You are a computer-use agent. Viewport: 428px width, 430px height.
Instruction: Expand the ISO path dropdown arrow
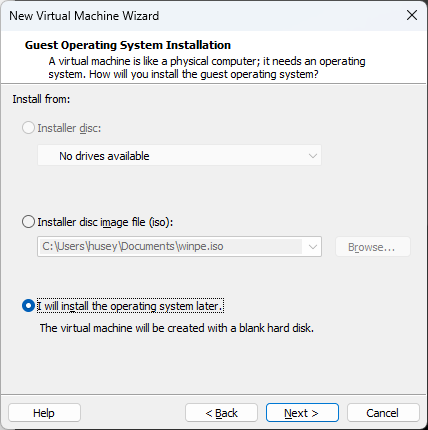point(312,247)
